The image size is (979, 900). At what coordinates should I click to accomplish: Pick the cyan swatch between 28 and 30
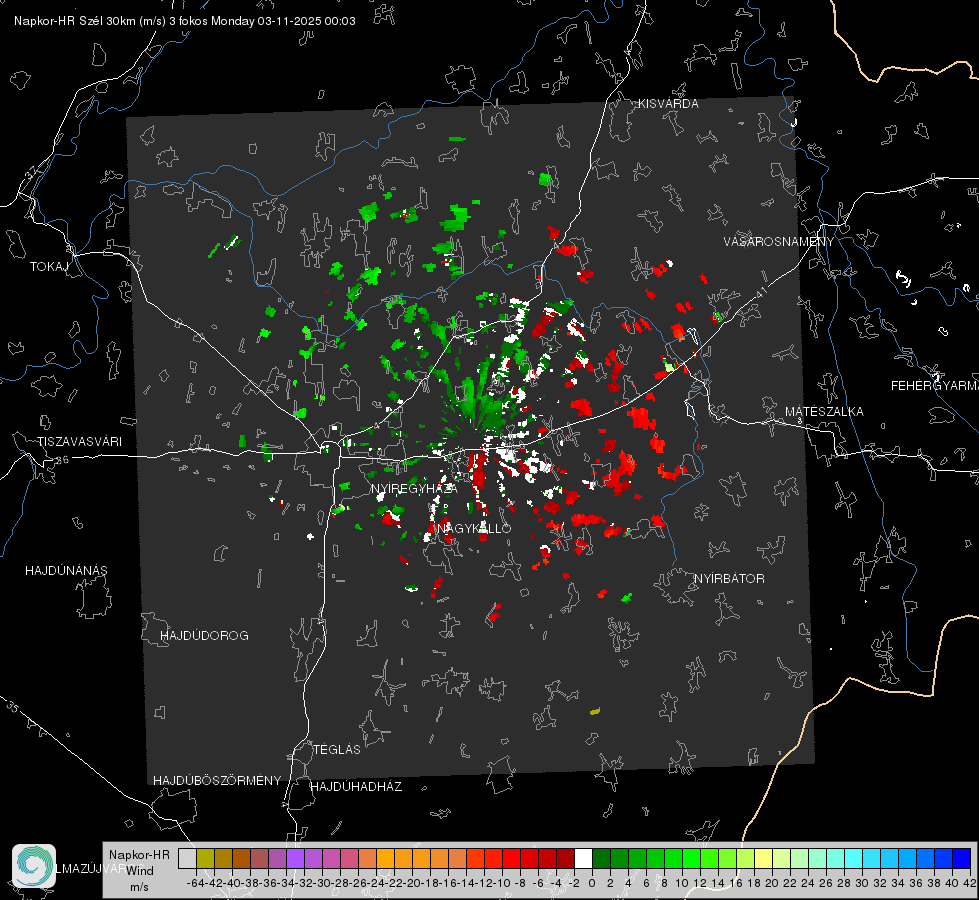click(x=854, y=859)
